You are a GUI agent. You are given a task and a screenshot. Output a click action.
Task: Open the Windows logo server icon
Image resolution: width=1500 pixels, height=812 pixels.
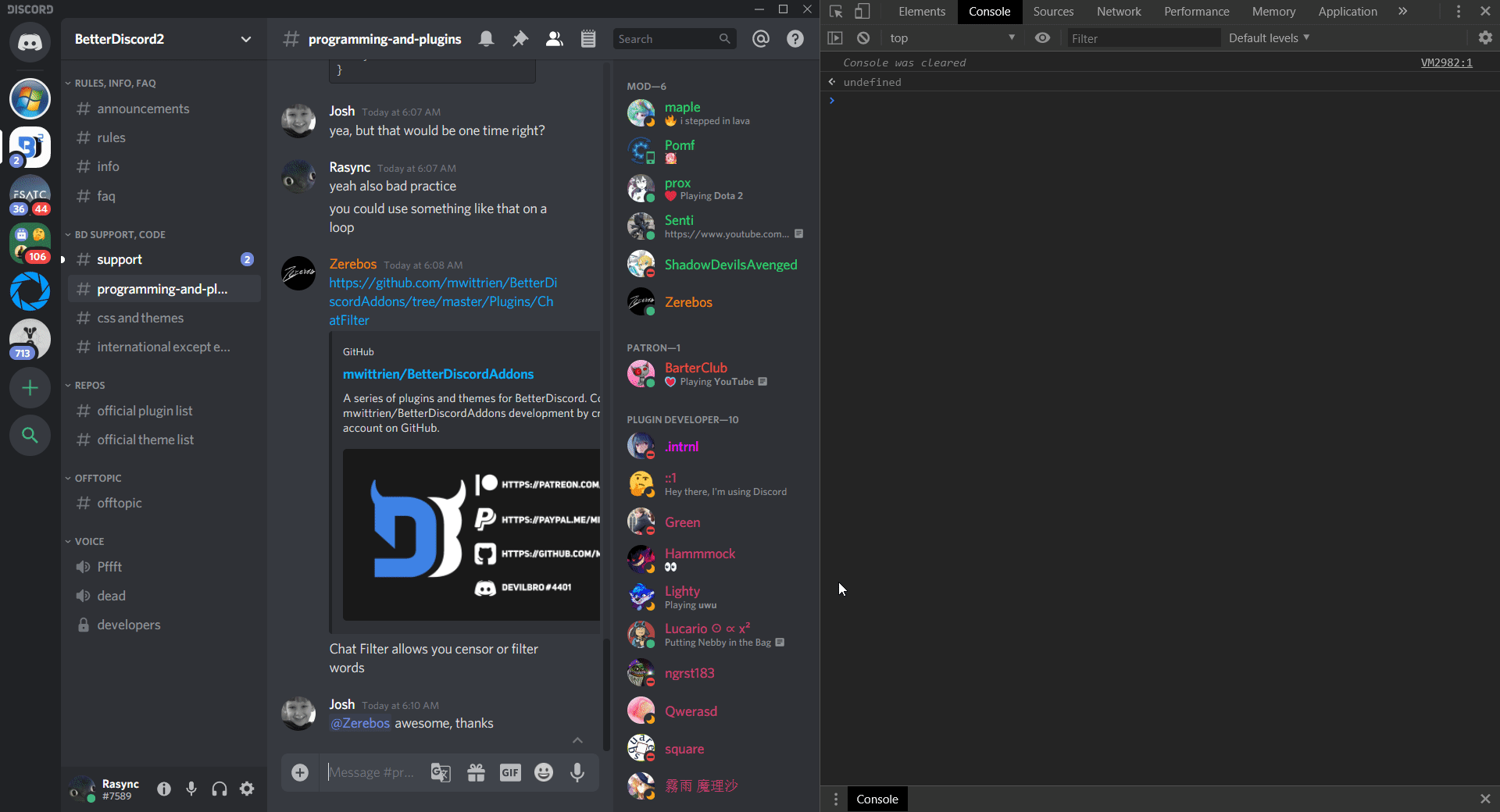point(30,99)
